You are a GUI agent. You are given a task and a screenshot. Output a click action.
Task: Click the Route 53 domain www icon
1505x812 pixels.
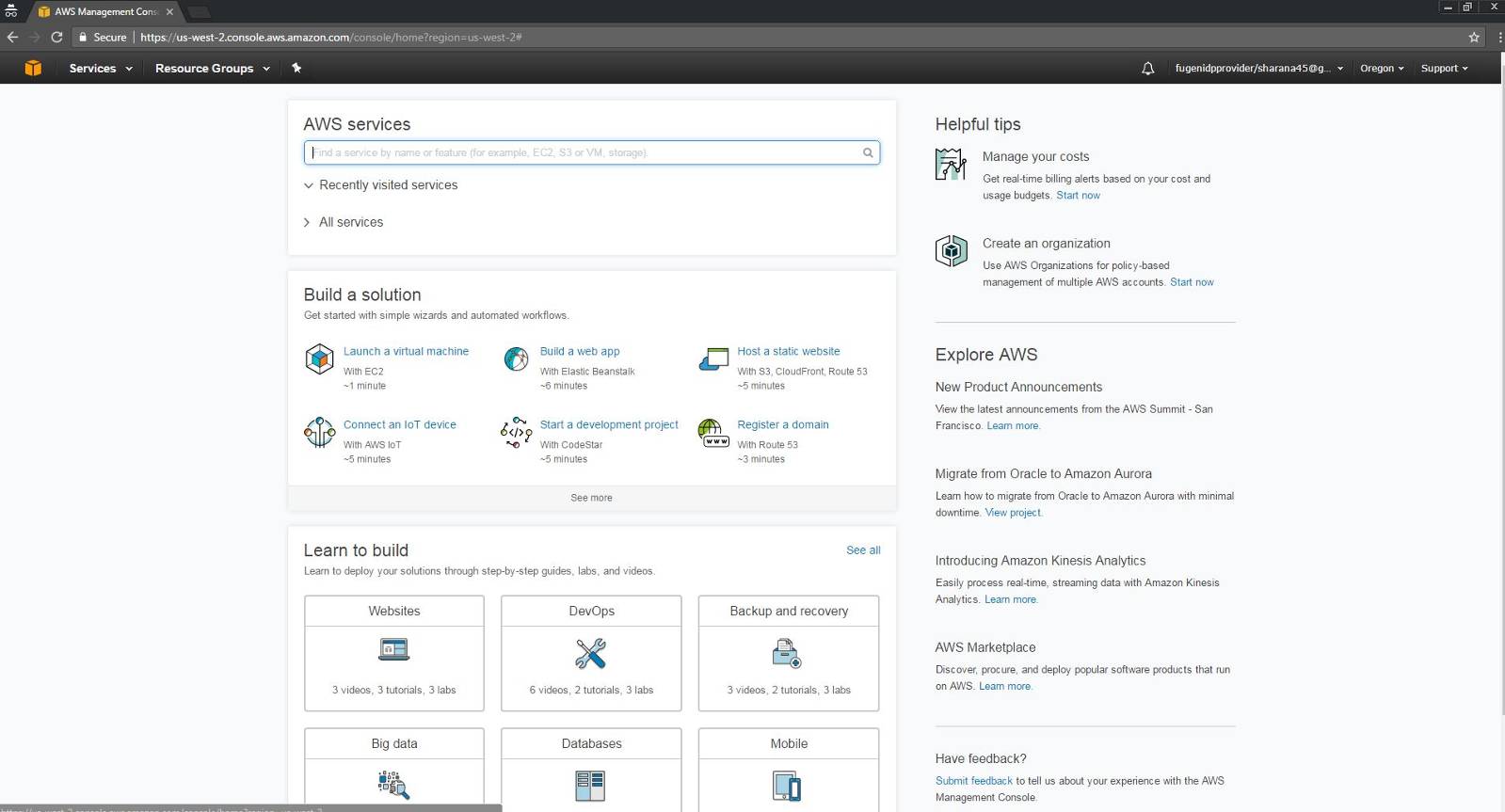pyautogui.click(x=713, y=432)
